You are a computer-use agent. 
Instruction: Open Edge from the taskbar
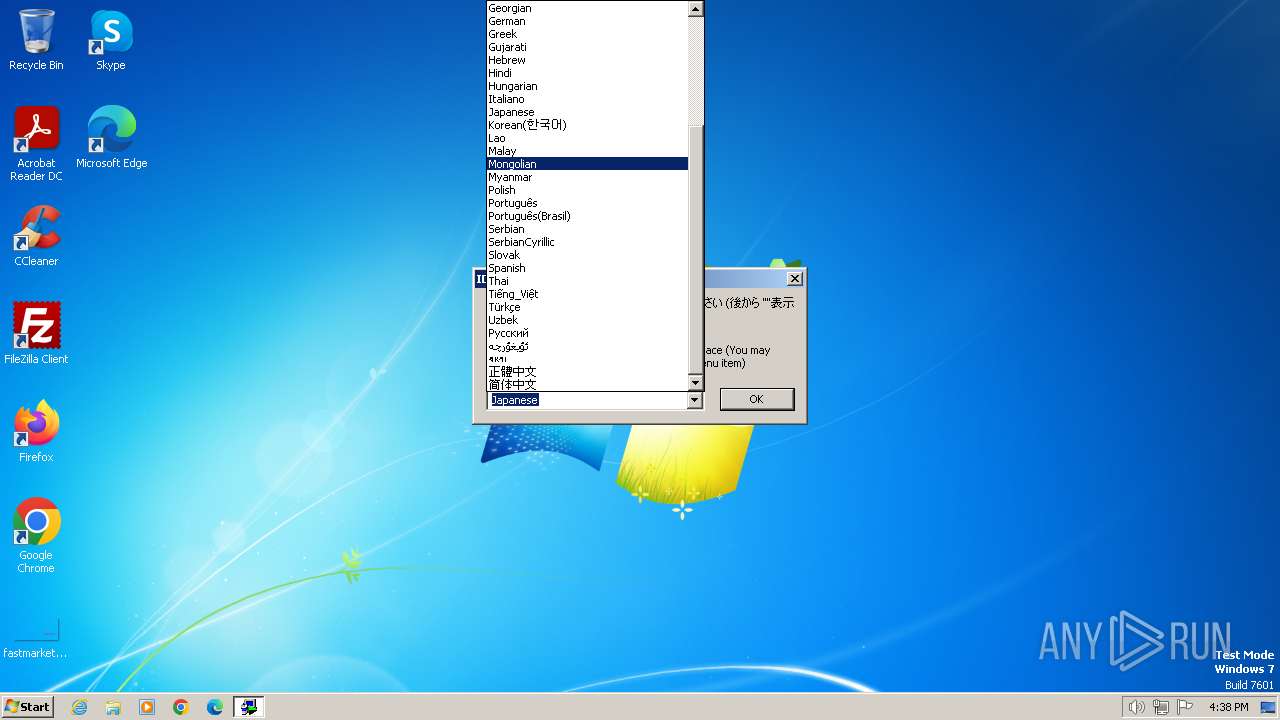pyautogui.click(x=215, y=707)
